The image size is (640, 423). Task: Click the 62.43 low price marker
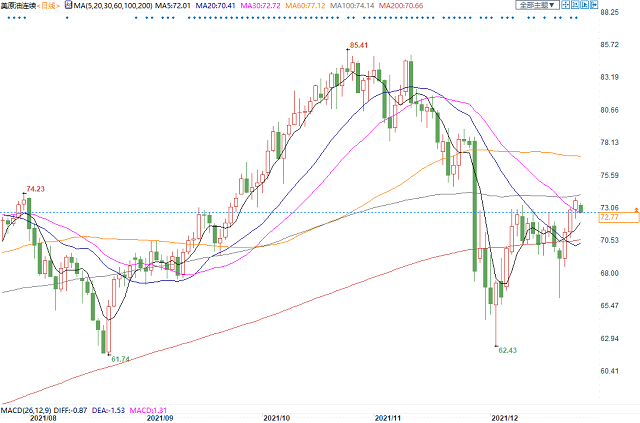click(x=510, y=347)
